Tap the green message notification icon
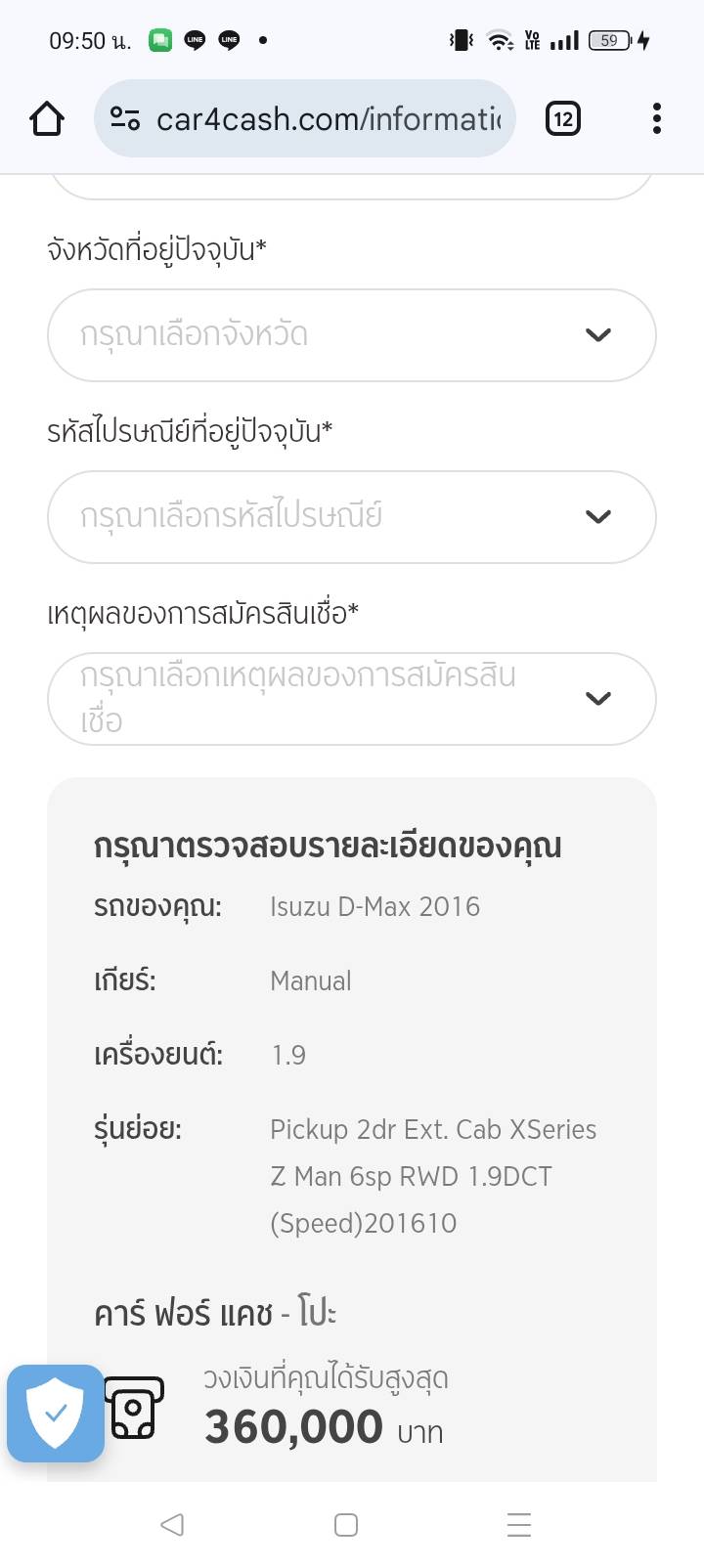This screenshot has width=704, height=1568. [160, 40]
